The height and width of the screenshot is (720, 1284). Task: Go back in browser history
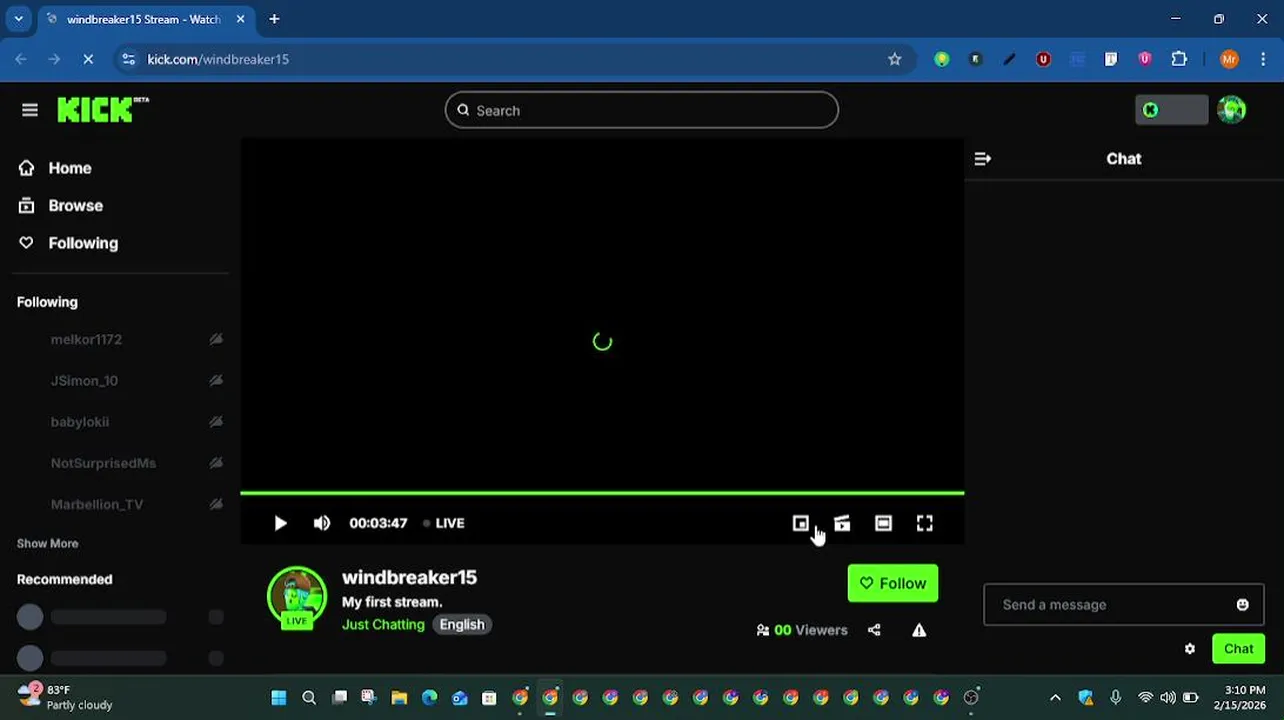click(x=21, y=59)
